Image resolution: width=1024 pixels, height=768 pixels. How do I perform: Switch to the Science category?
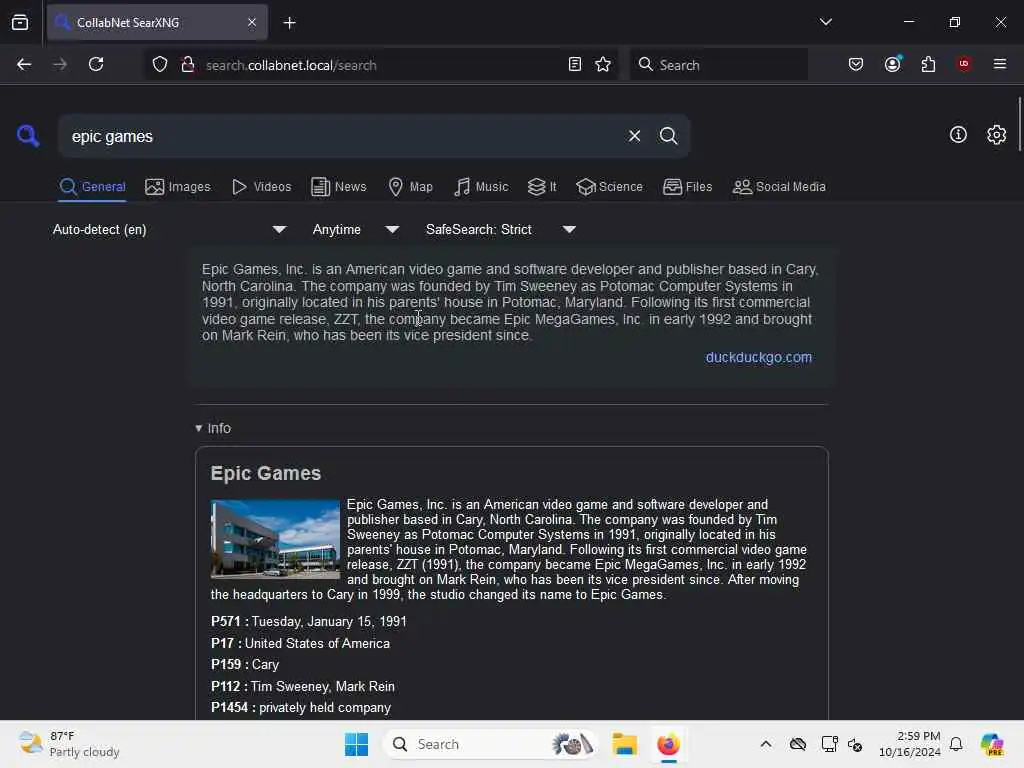click(x=609, y=187)
